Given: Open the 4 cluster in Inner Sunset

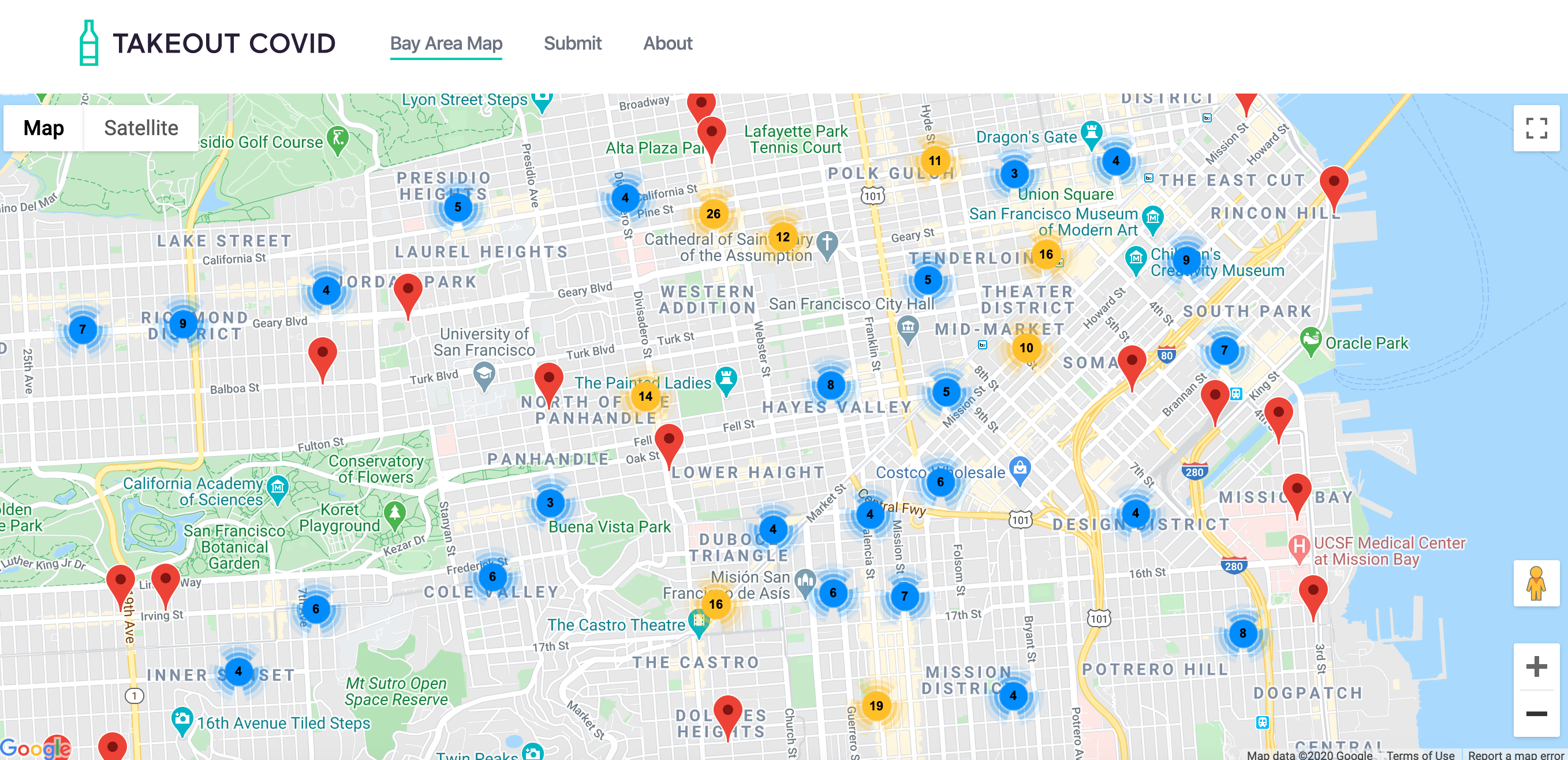Looking at the screenshot, I should 238,671.
